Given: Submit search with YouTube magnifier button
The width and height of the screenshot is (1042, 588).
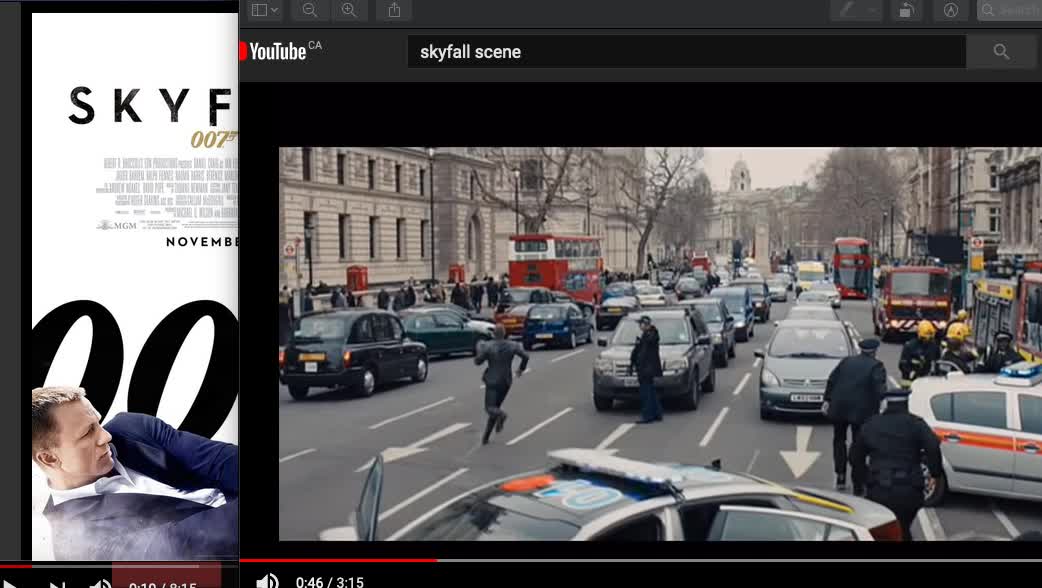Looking at the screenshot, I should click(x=1001, y=52).
